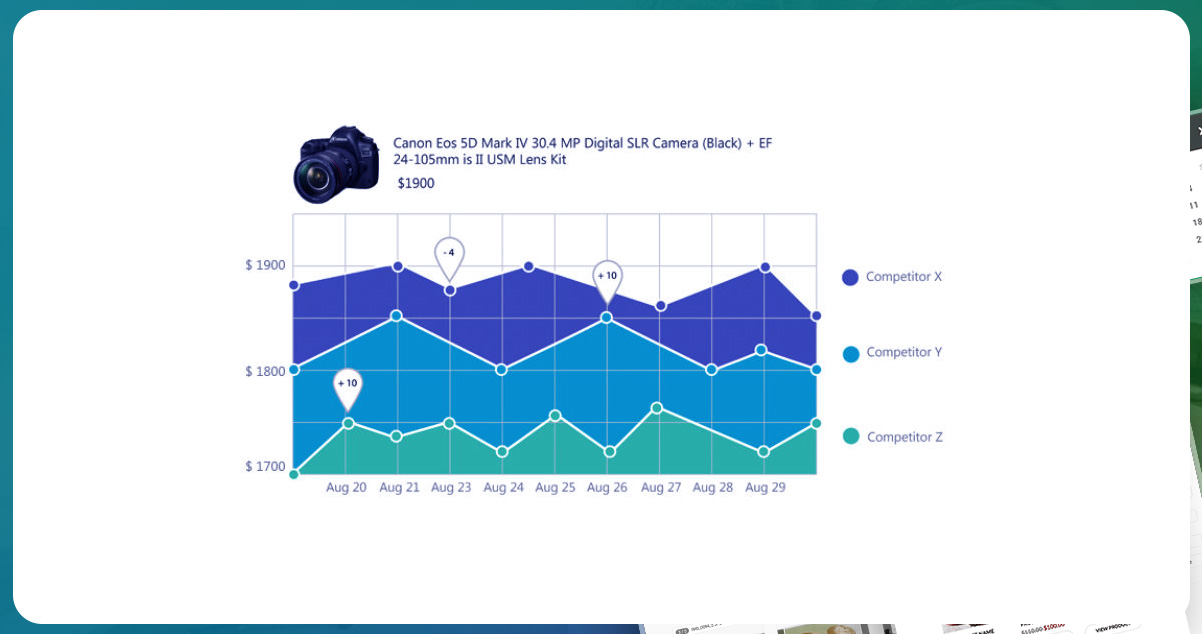Click the 'Aug 20' x-axis label
The width and height of the screenshot is (1202, 634).
346,488
